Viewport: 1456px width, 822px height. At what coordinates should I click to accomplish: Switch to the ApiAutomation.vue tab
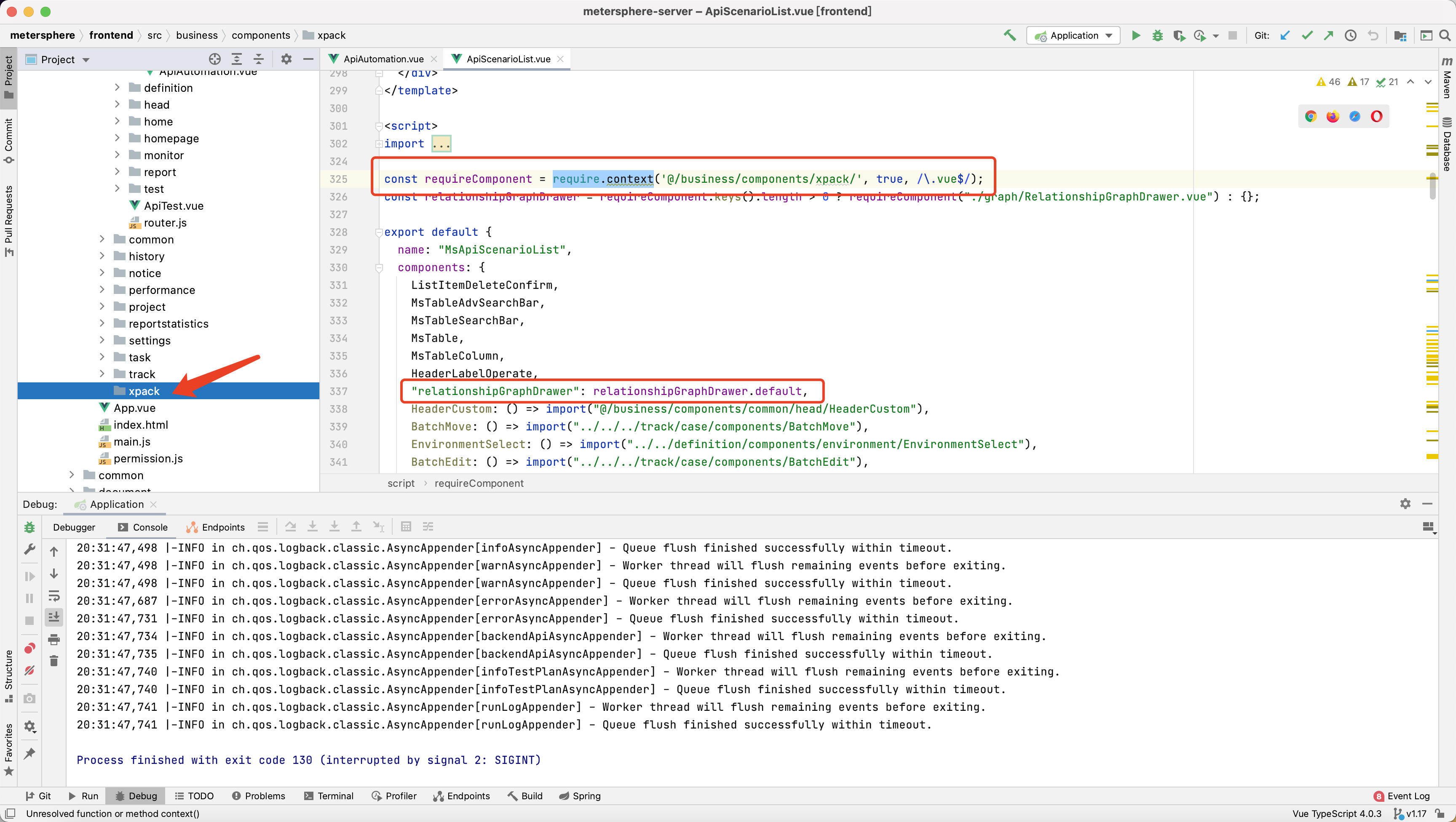(383, 59)
